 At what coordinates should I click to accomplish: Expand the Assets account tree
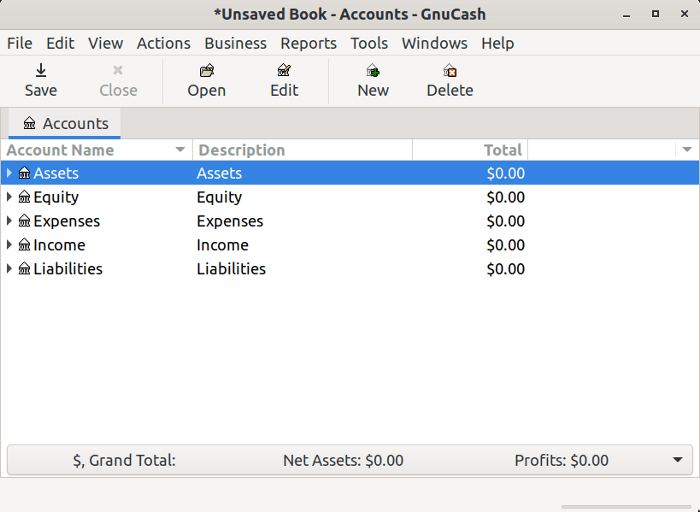pyautogui.click(x=9, y=173)
